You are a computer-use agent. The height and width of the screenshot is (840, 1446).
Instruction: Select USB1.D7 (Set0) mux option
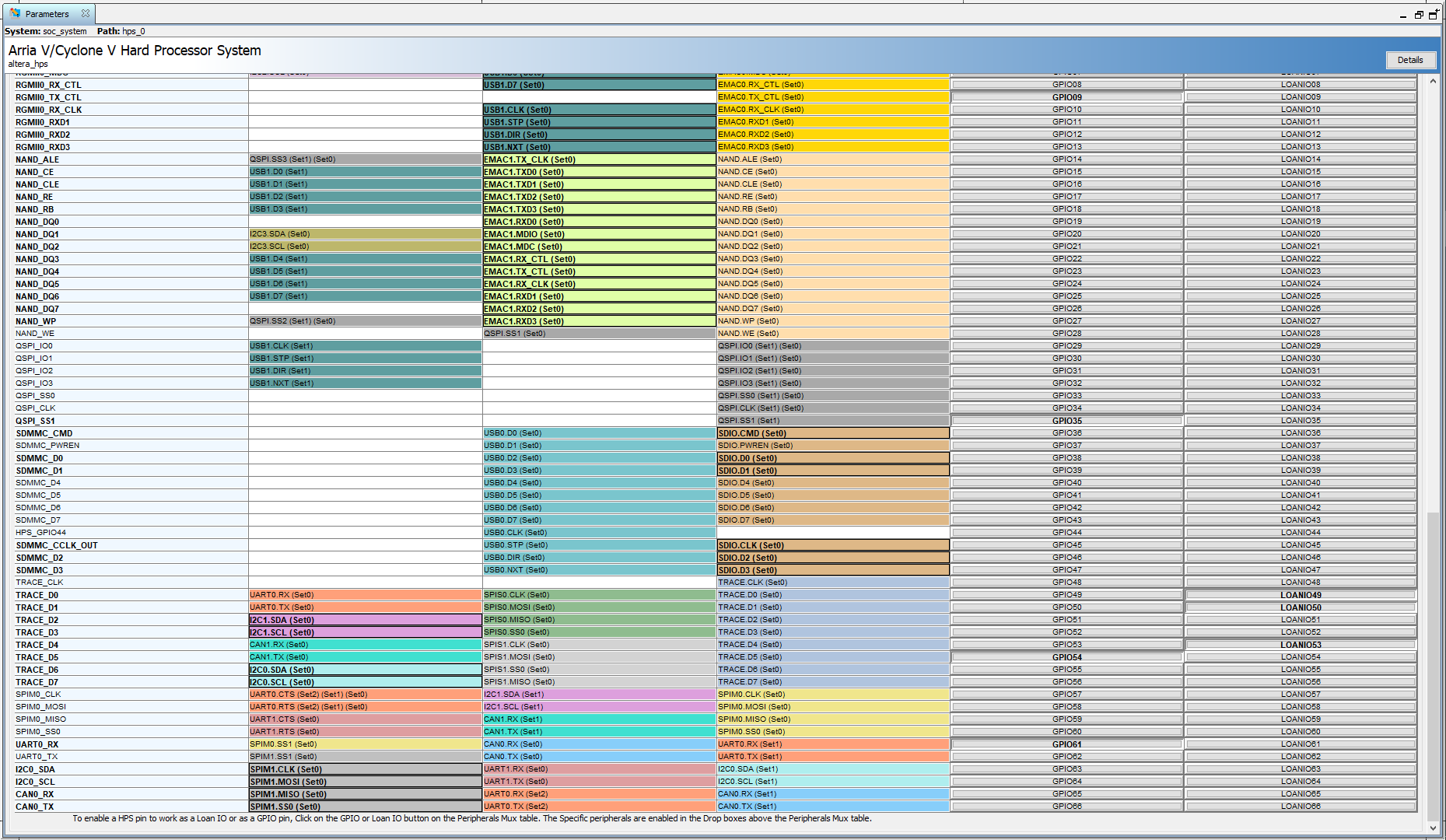click(599, 84)
